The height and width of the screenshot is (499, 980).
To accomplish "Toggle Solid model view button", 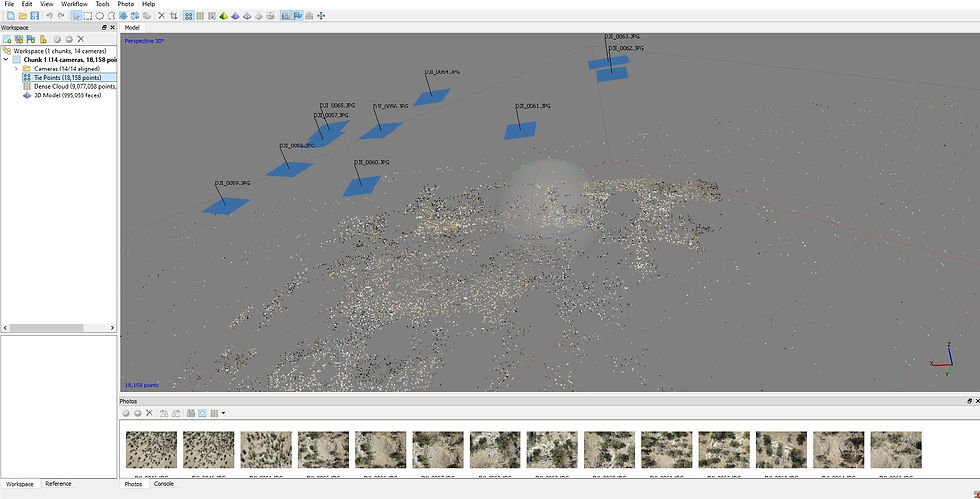I will (x=234, y=16).
